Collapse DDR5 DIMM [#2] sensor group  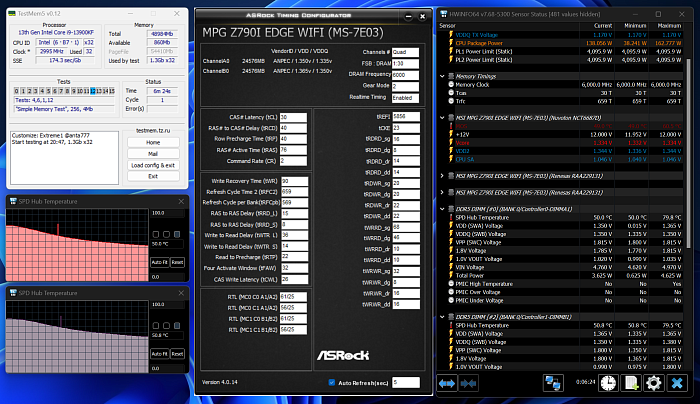pyautogui.click(x=442, y=317)
